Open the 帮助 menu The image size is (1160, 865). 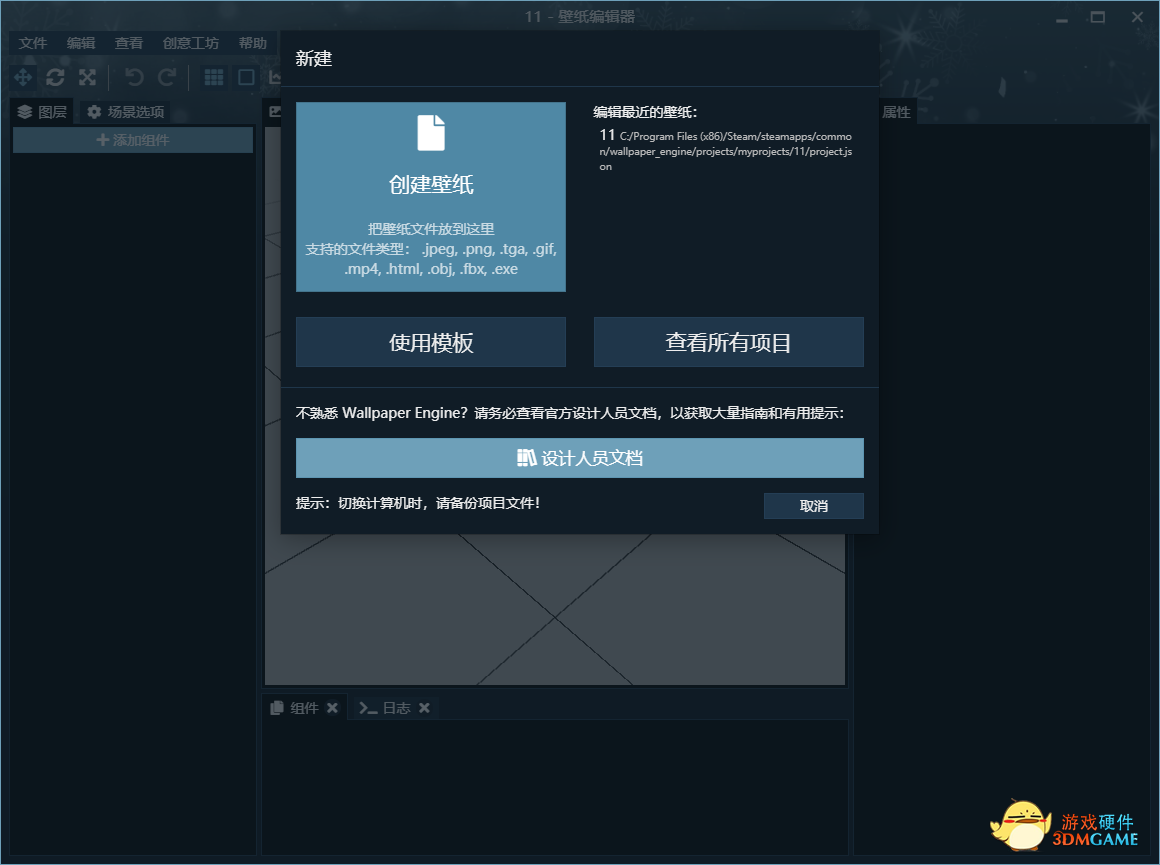[x=252, y=43]
